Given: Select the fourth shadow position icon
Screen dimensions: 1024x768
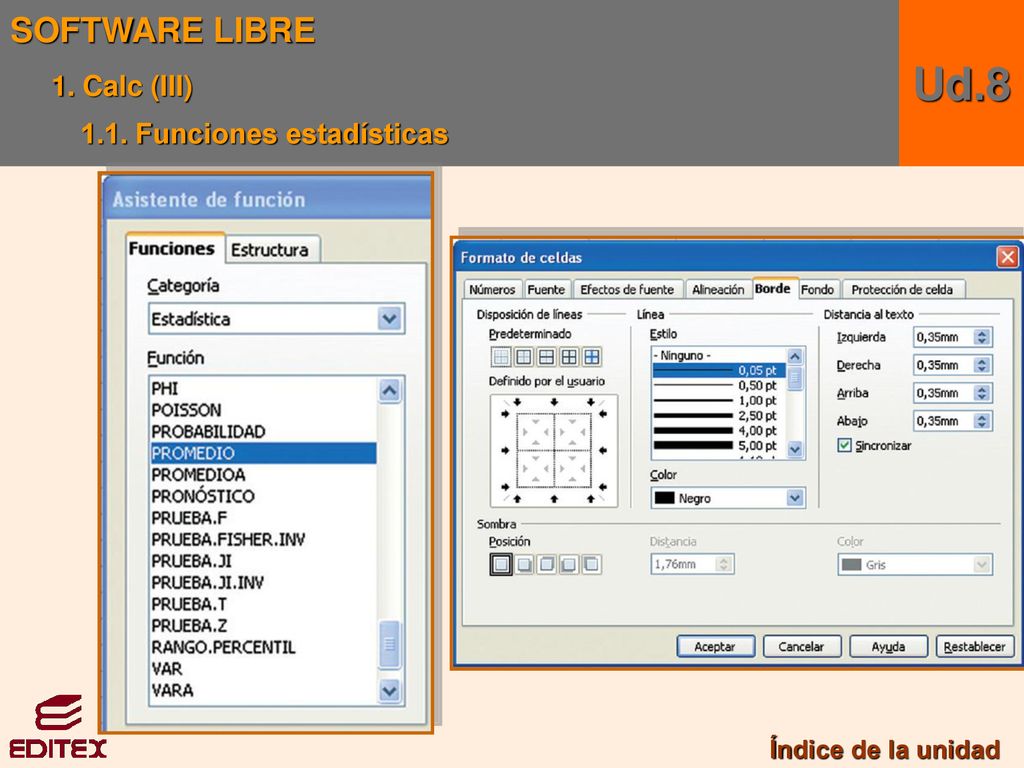Looking at the screenshot, I should tap(569, 564).
